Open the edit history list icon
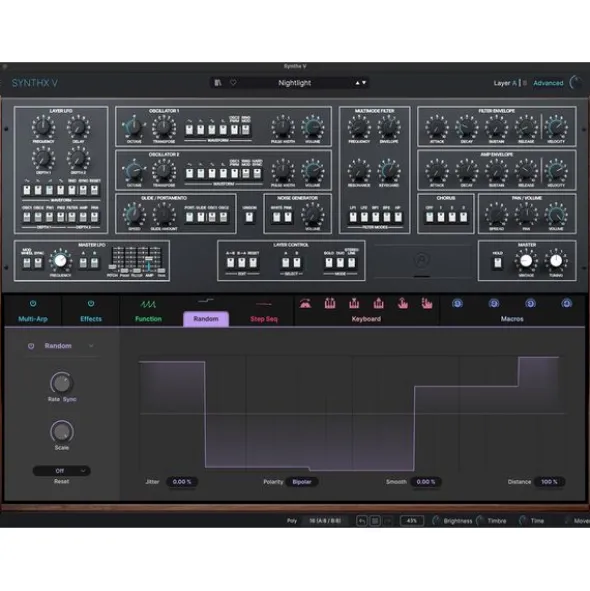Image resolution: width=590 pixels, height=591 pixels. pos(375,521)
